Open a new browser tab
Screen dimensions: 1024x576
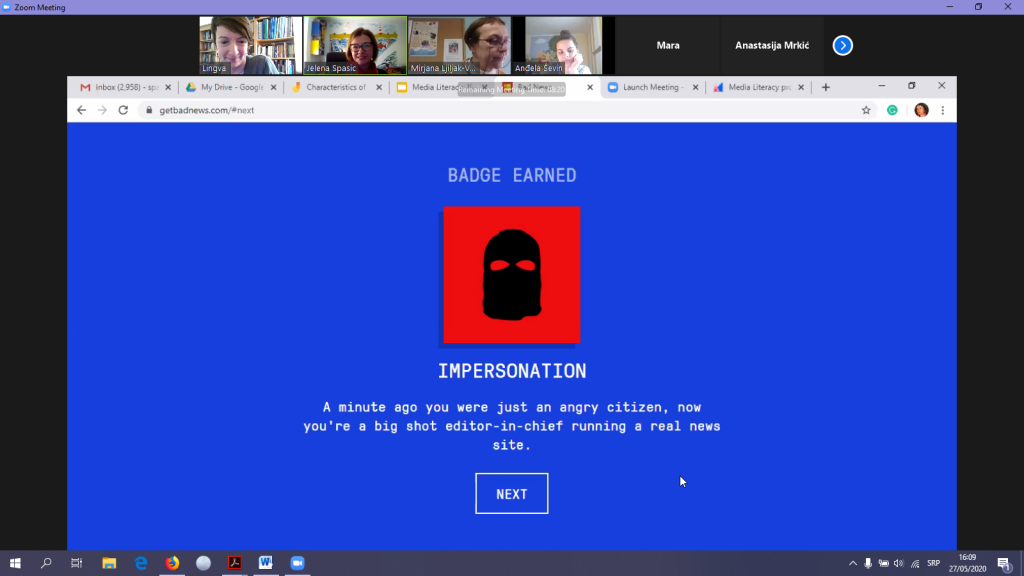[825, 87]
